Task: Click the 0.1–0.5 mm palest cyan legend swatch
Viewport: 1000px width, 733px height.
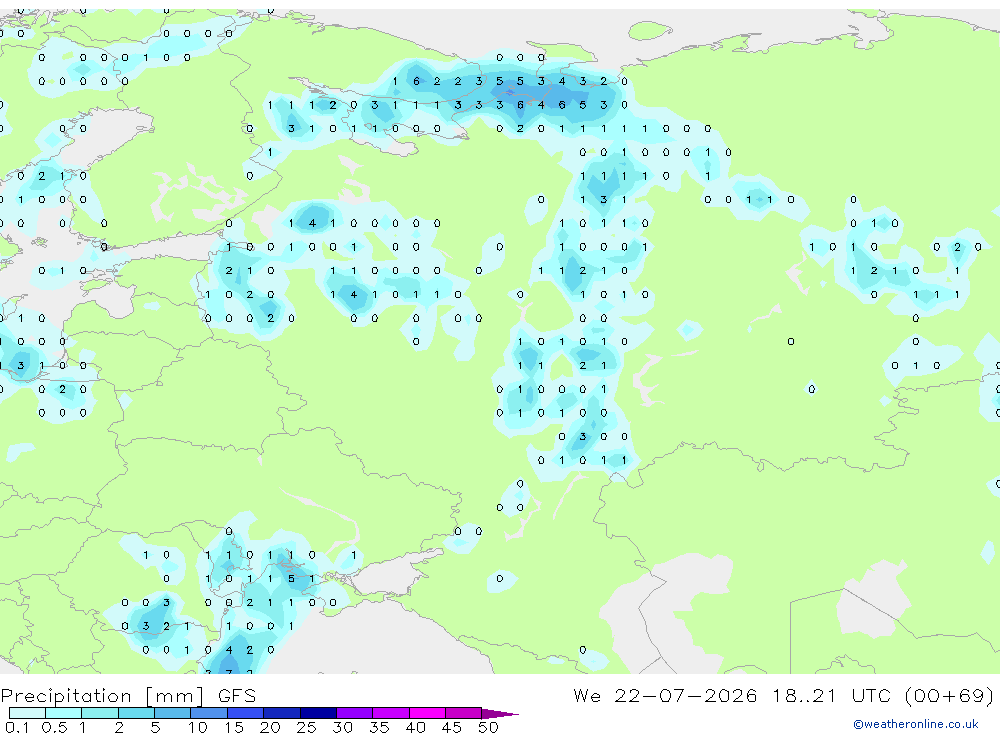Action: pyautogui.click(x=27, y=713)
